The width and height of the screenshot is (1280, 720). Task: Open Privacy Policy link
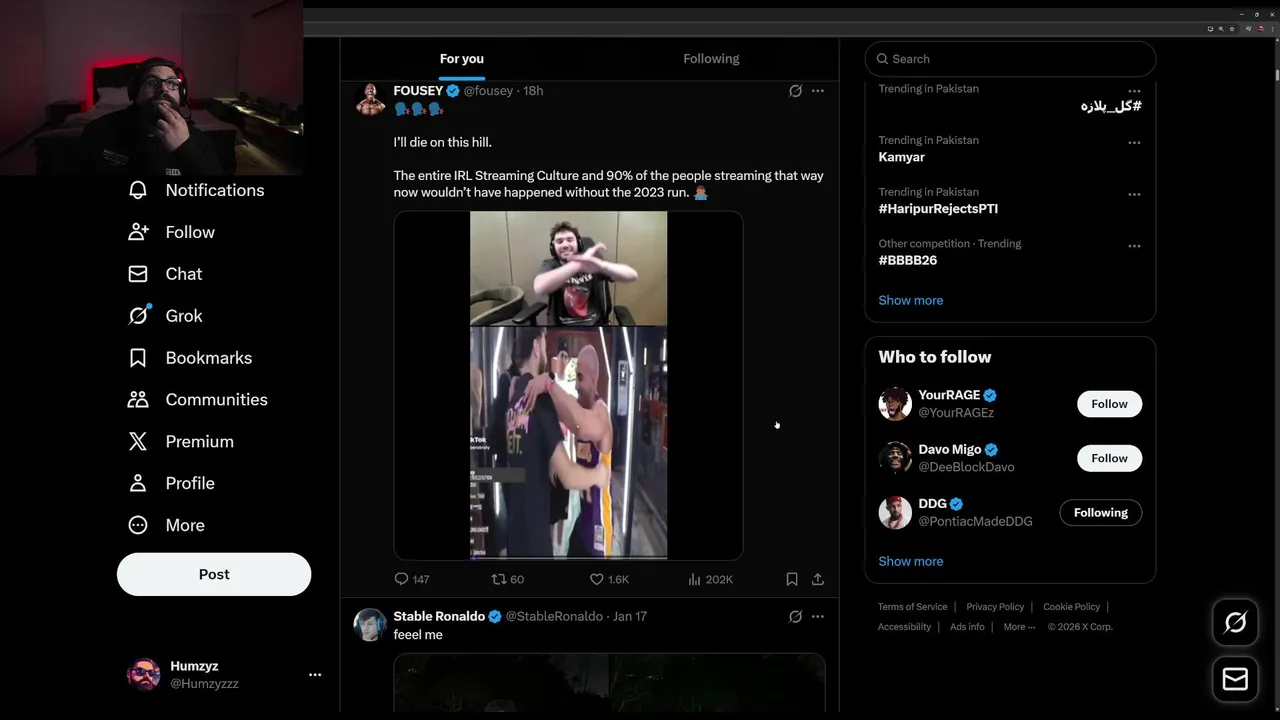click(995, 607)
